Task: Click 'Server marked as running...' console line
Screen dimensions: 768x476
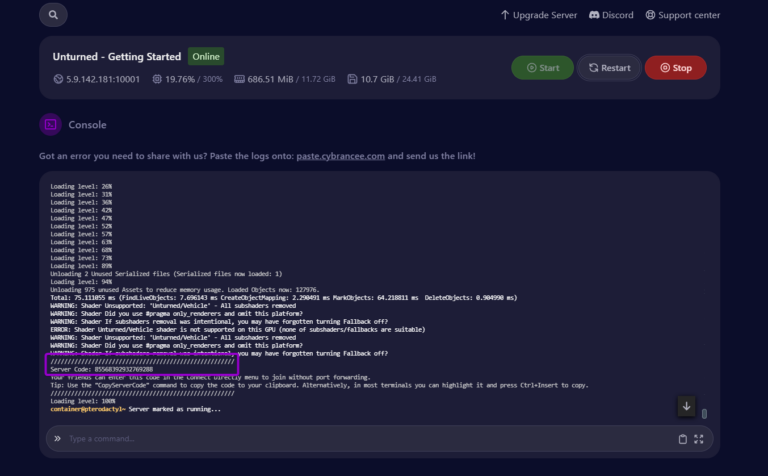Action: pos(174,409)
